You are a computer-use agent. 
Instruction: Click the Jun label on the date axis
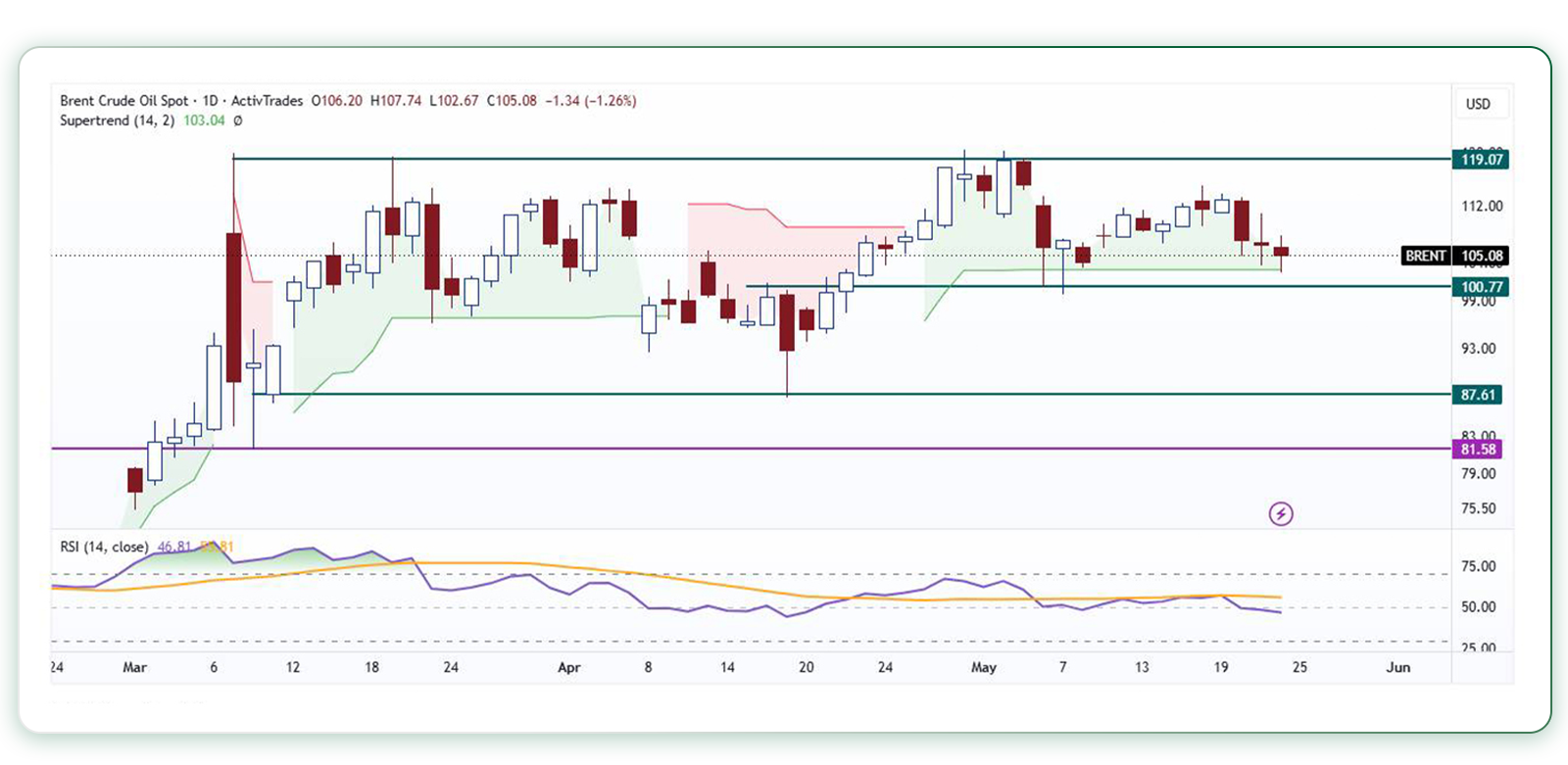[1398, 667]
